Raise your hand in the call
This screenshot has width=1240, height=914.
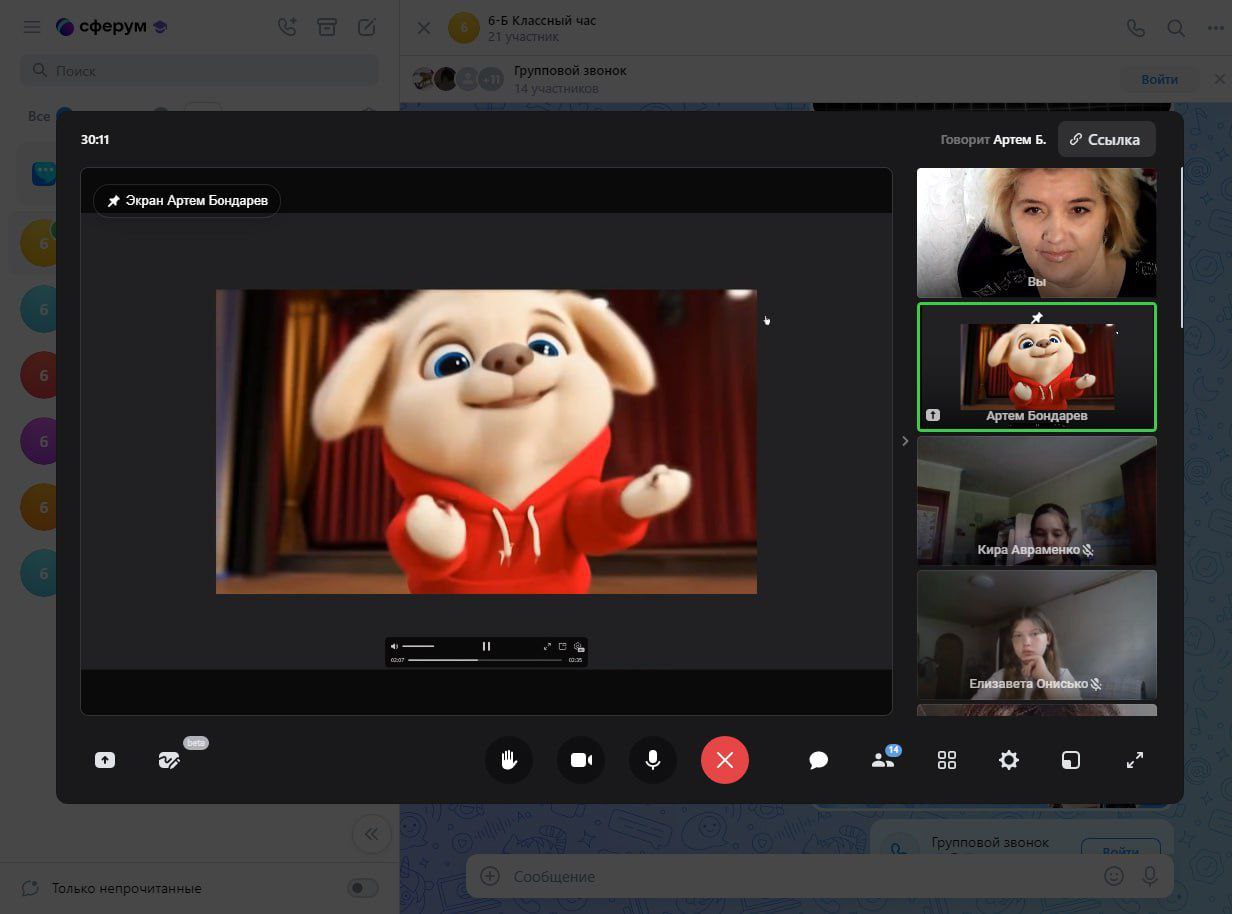tap(509, 760)
